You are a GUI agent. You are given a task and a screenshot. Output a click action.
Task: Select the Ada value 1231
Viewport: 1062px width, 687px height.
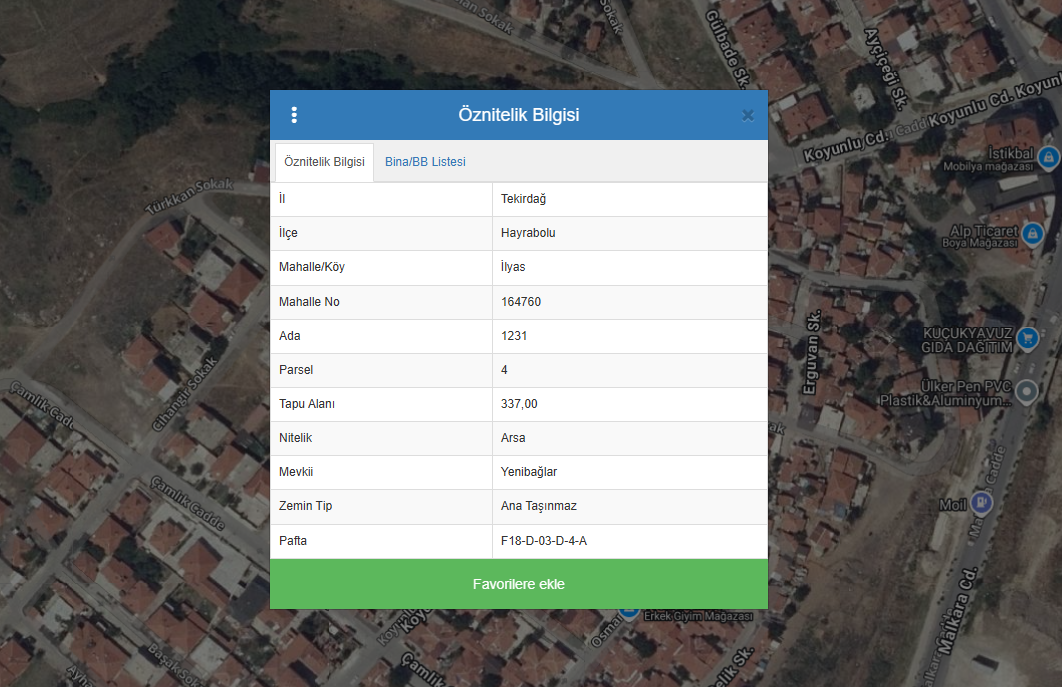click(x=514, y=336)
